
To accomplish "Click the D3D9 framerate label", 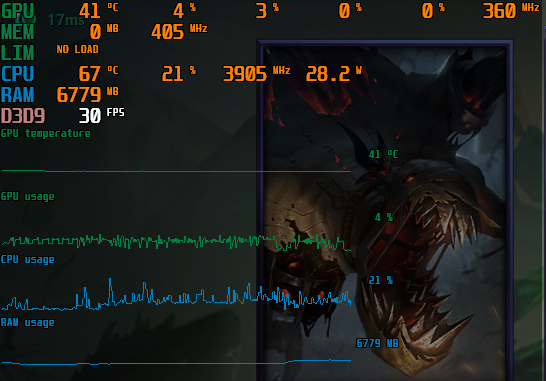I will pyautogui.click(x=23, y=116).
